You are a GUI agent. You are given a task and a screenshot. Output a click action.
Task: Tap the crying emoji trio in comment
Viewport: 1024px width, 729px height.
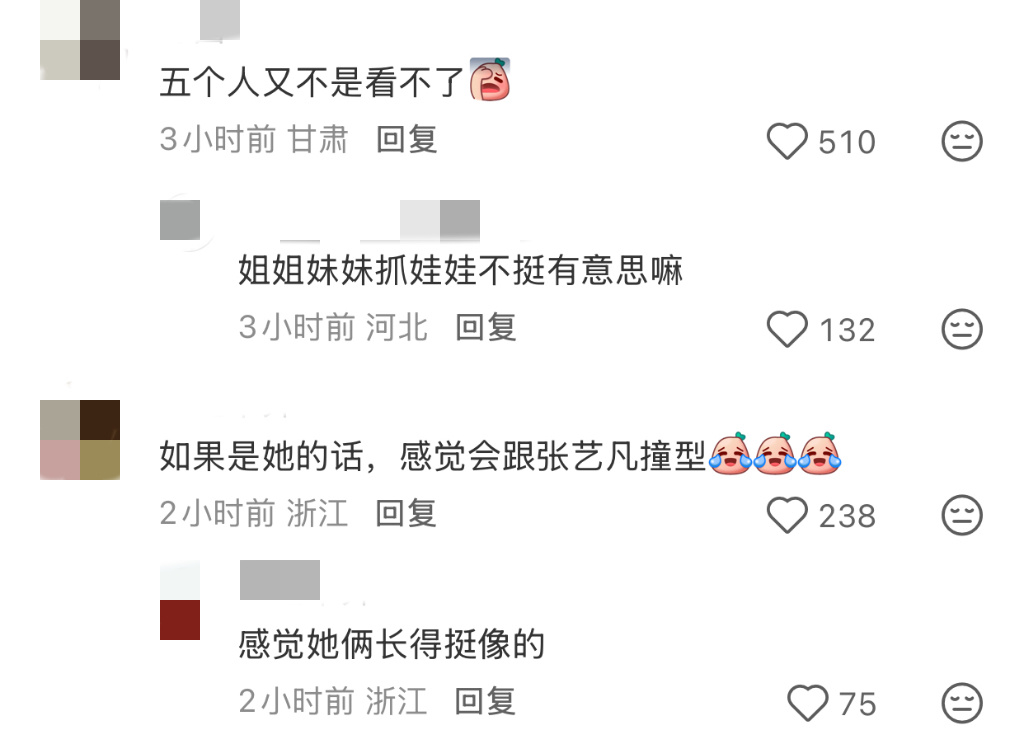[775, 453]
